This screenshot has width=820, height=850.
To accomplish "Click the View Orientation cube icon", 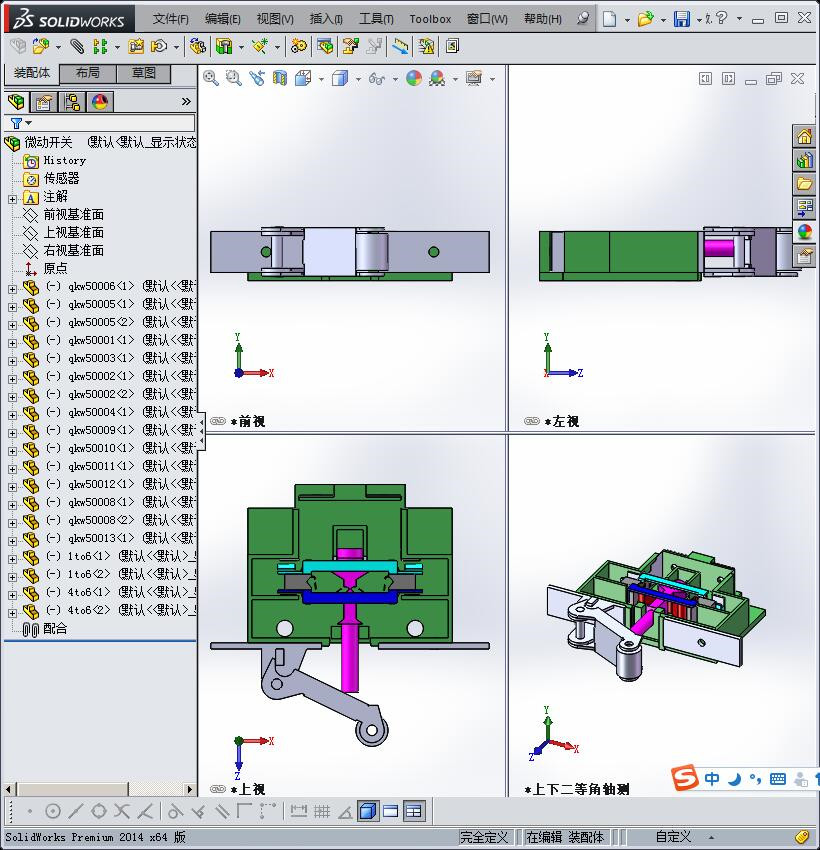I will (x=303, y=79).
